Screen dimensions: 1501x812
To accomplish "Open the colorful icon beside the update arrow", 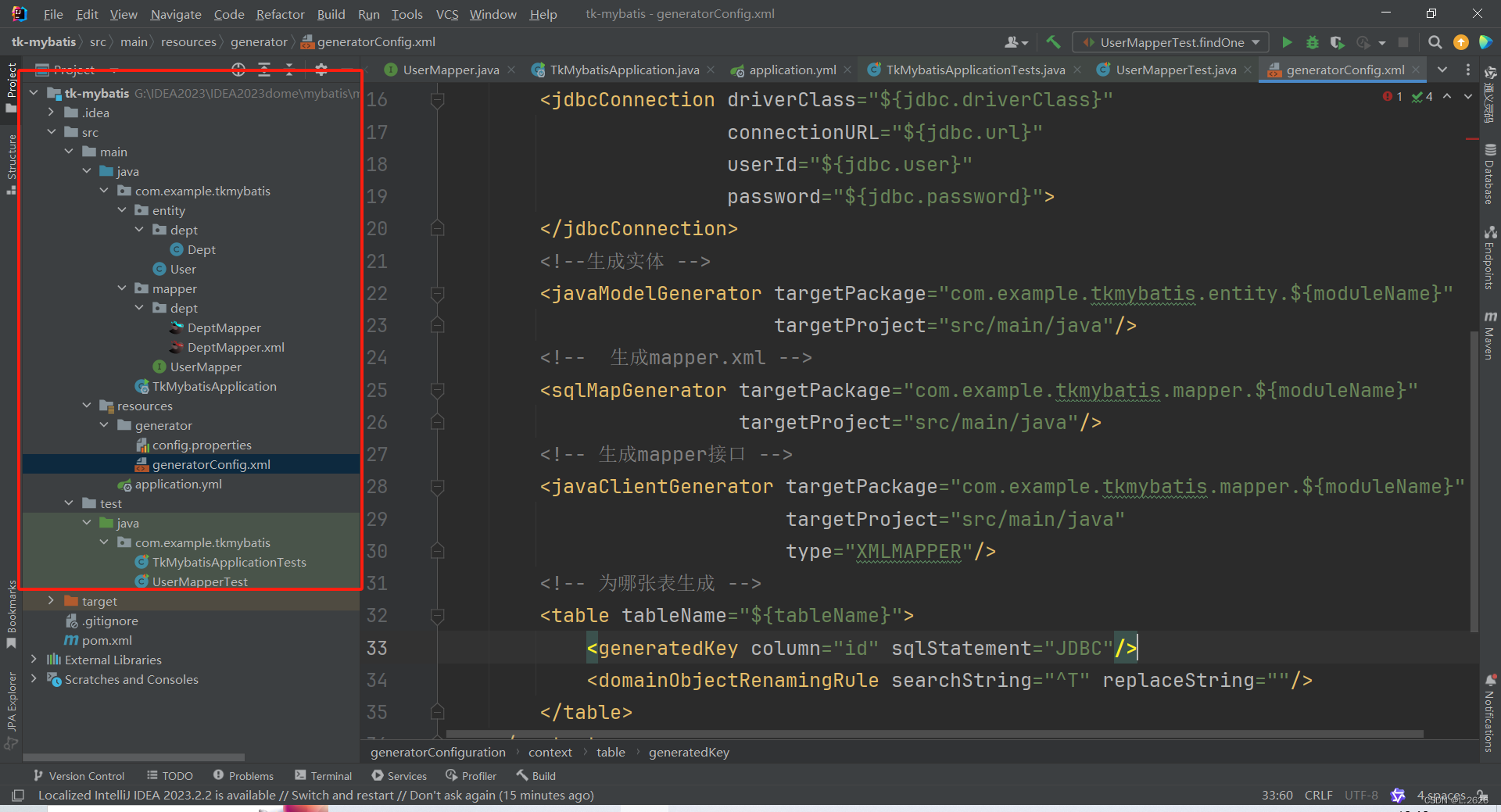I will pos(1485,42).
